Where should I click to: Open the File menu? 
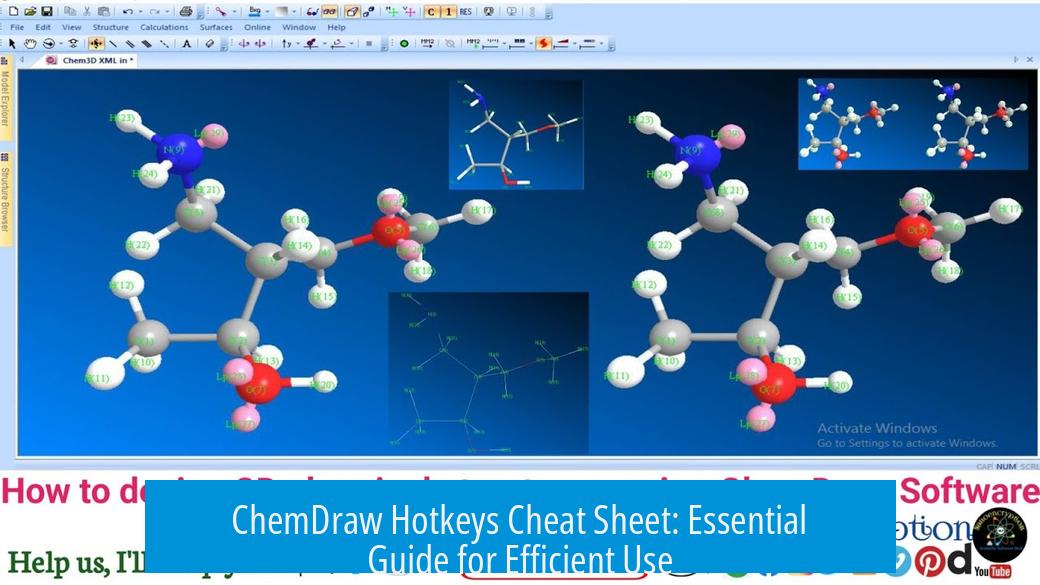[x=17, y=27]
